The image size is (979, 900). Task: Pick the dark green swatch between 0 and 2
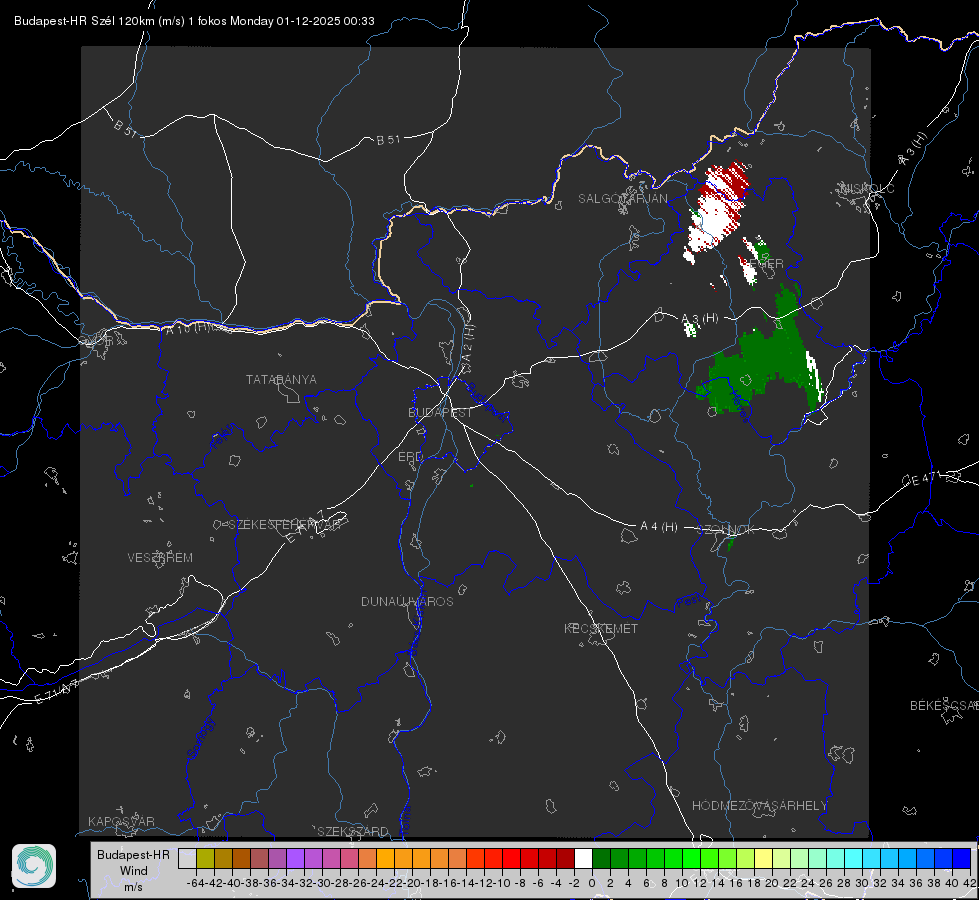pos(601,858)
